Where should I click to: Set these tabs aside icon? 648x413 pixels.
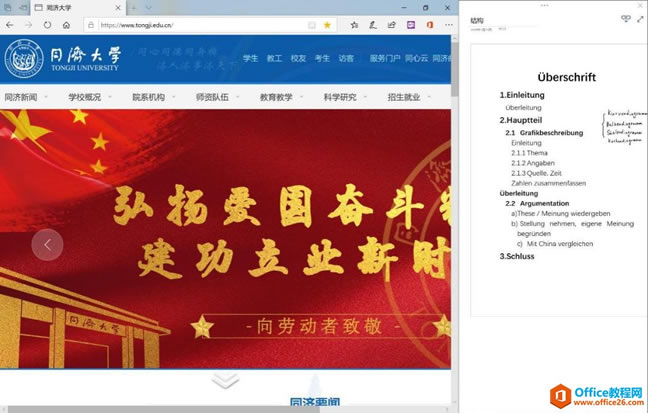[x=24, y=7]
